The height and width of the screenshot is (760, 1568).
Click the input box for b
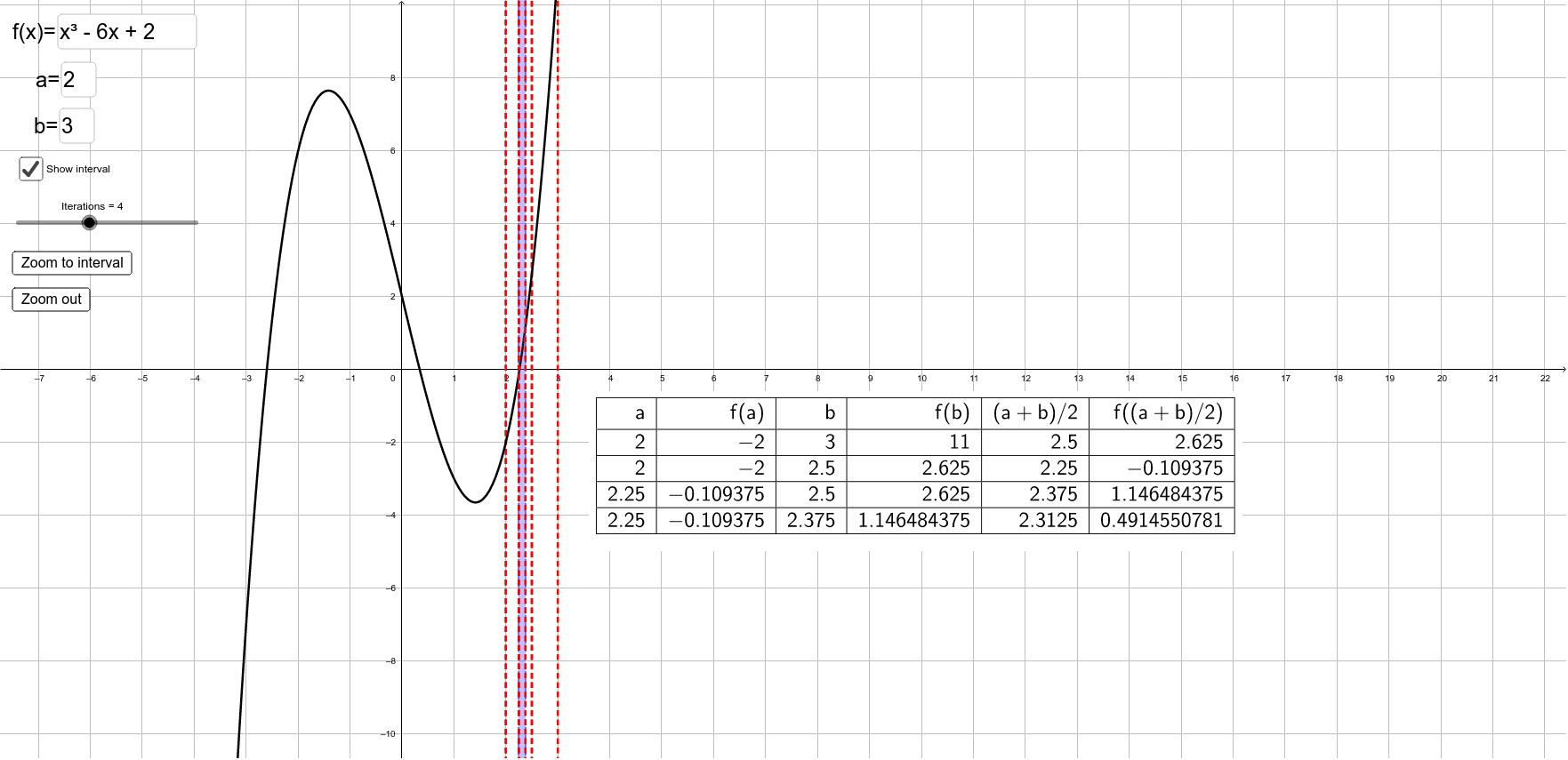(x=76, y=126)
